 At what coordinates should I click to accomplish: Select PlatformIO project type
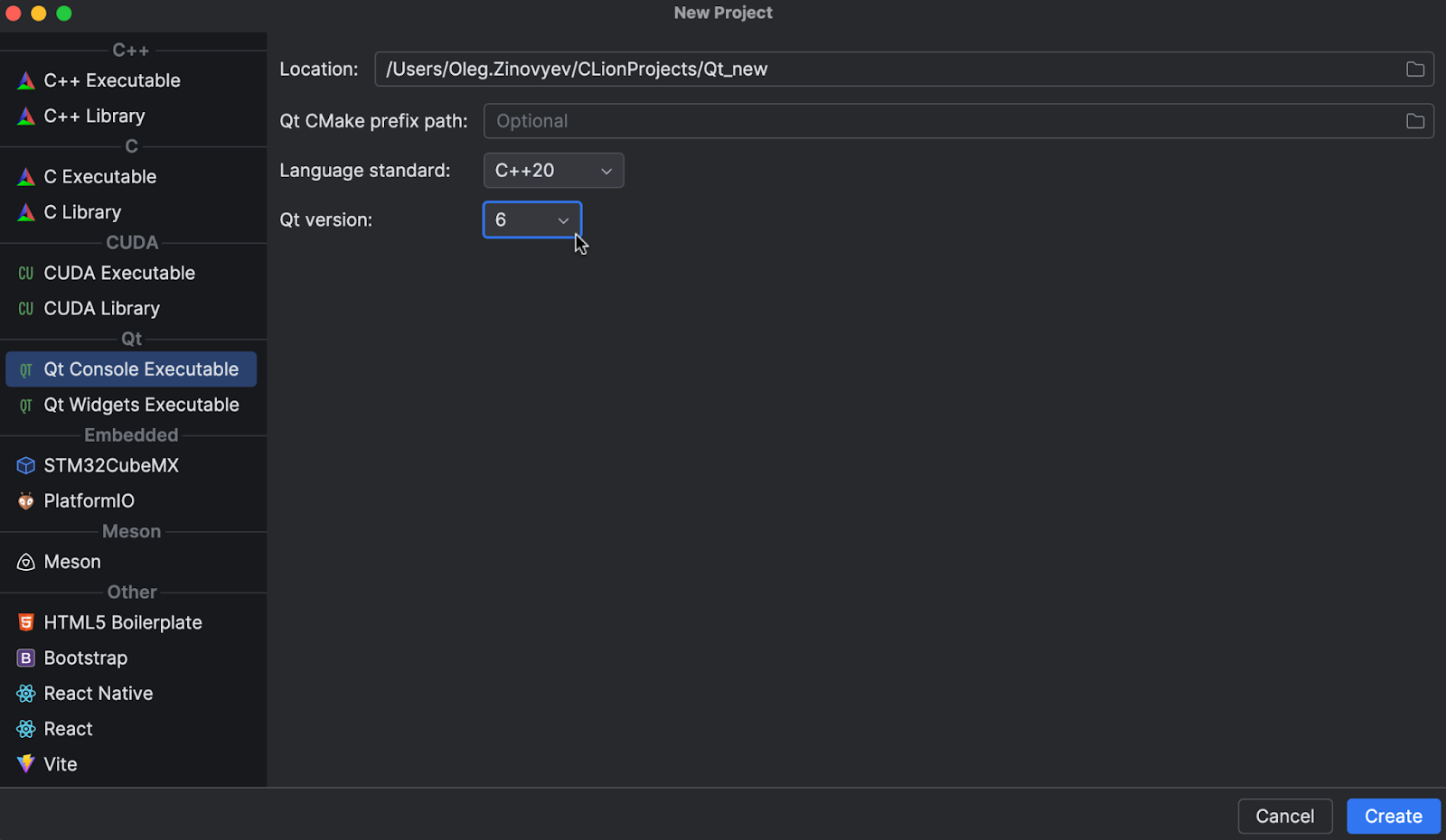tap(132, 501)
